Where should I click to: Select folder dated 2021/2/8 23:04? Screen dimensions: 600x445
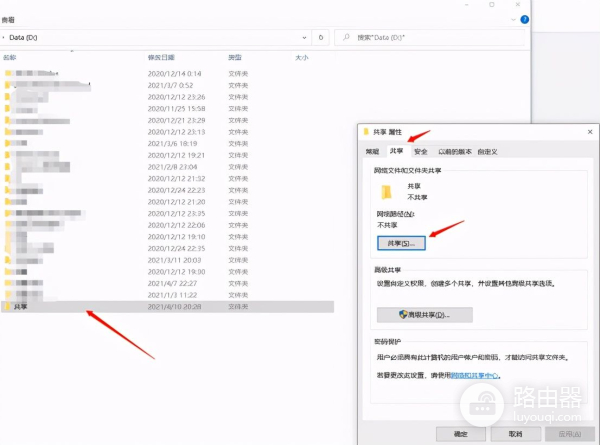(x=167, y=167)
